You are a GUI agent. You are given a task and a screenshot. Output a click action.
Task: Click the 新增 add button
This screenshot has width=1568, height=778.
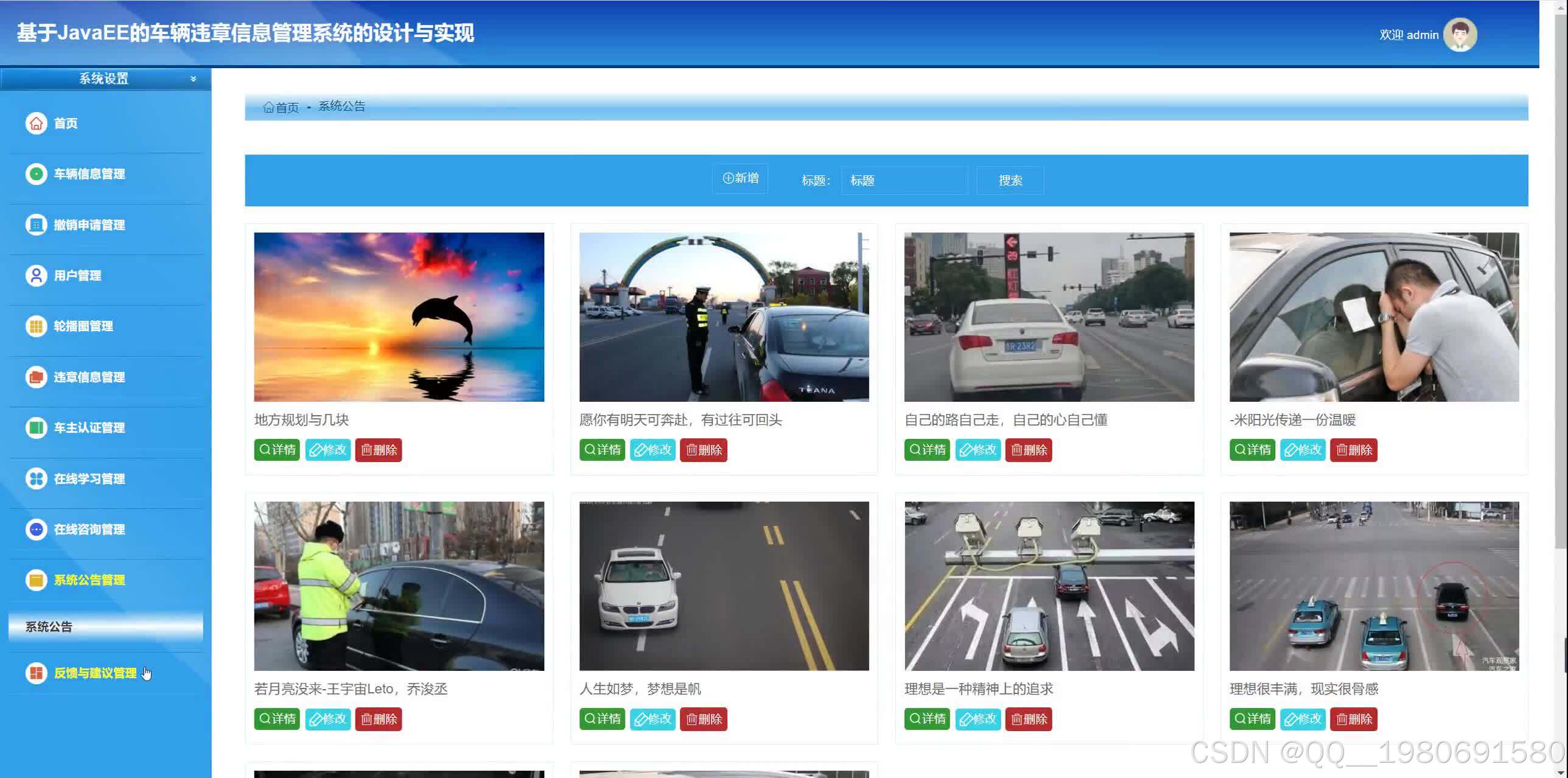click(x=740, y=178)
